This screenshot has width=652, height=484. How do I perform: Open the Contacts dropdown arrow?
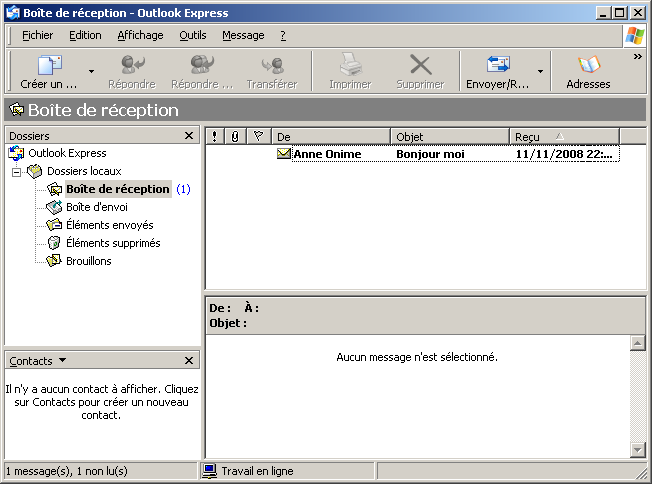pyautogui.click(x=62, y=360)
